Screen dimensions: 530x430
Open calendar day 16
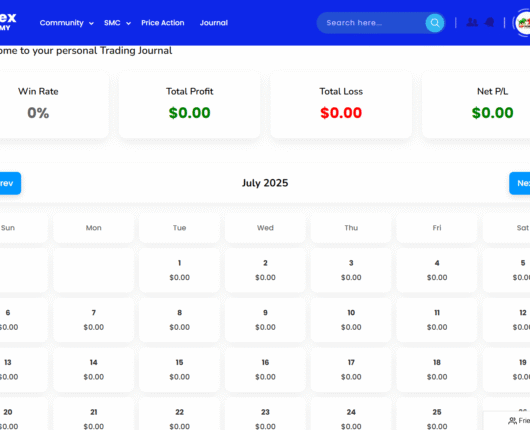coord(265,369)
